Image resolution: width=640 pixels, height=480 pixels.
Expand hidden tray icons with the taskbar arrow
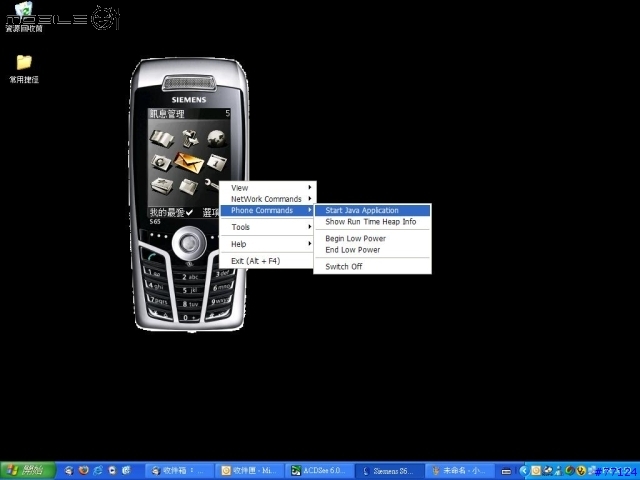(524, 471)
